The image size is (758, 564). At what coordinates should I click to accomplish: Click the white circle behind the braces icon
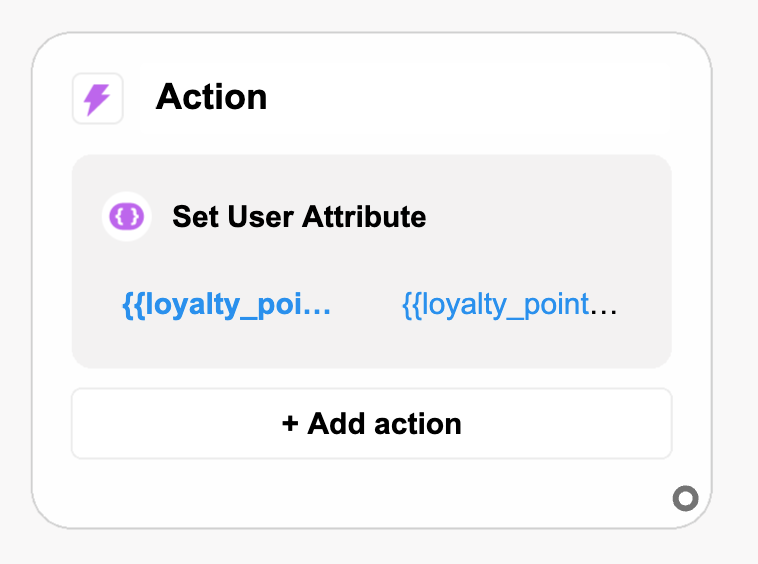click(127, 217)
